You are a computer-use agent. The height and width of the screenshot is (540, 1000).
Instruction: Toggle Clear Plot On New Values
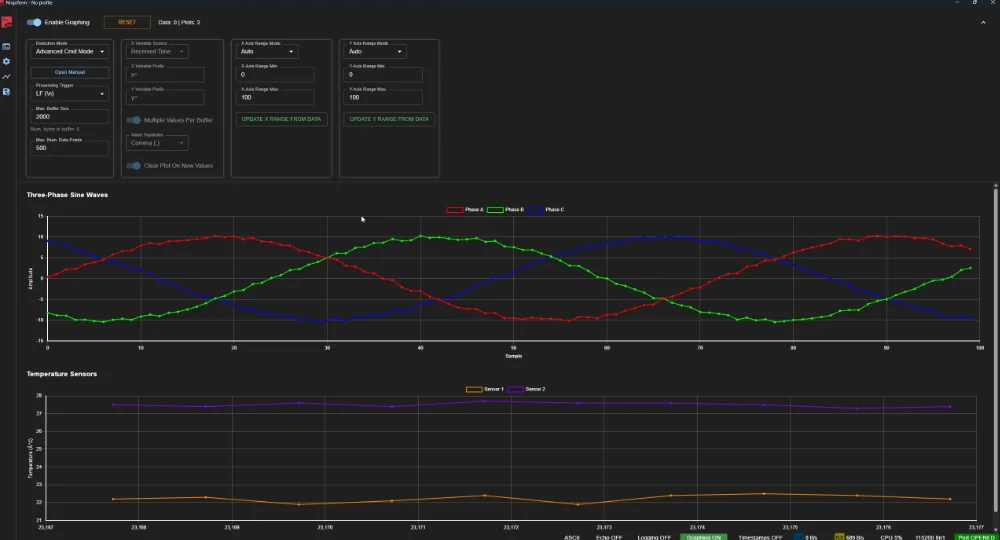[x=133, y=166]
